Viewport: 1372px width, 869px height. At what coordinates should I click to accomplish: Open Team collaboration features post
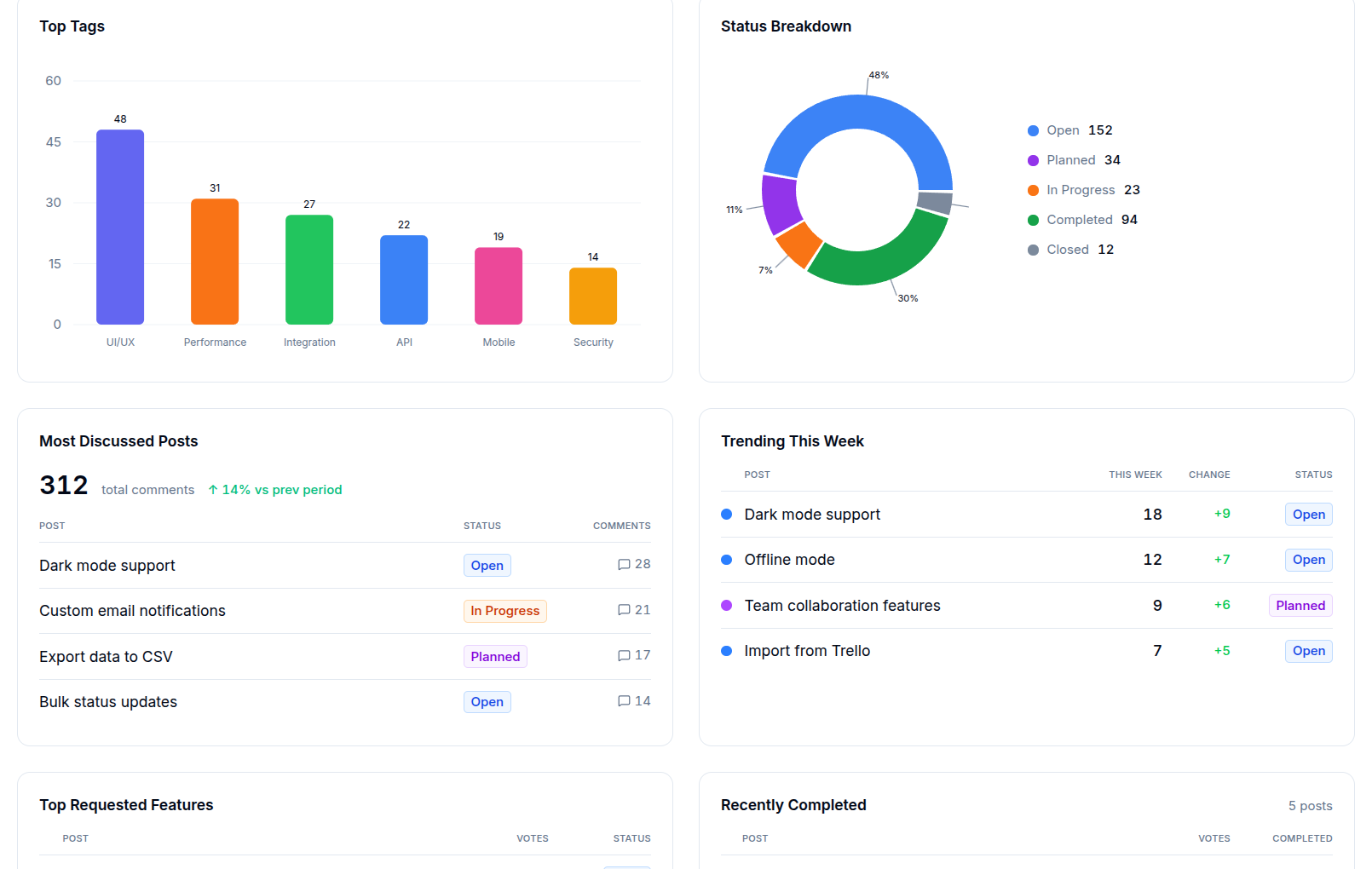click(x=842, y=606)
